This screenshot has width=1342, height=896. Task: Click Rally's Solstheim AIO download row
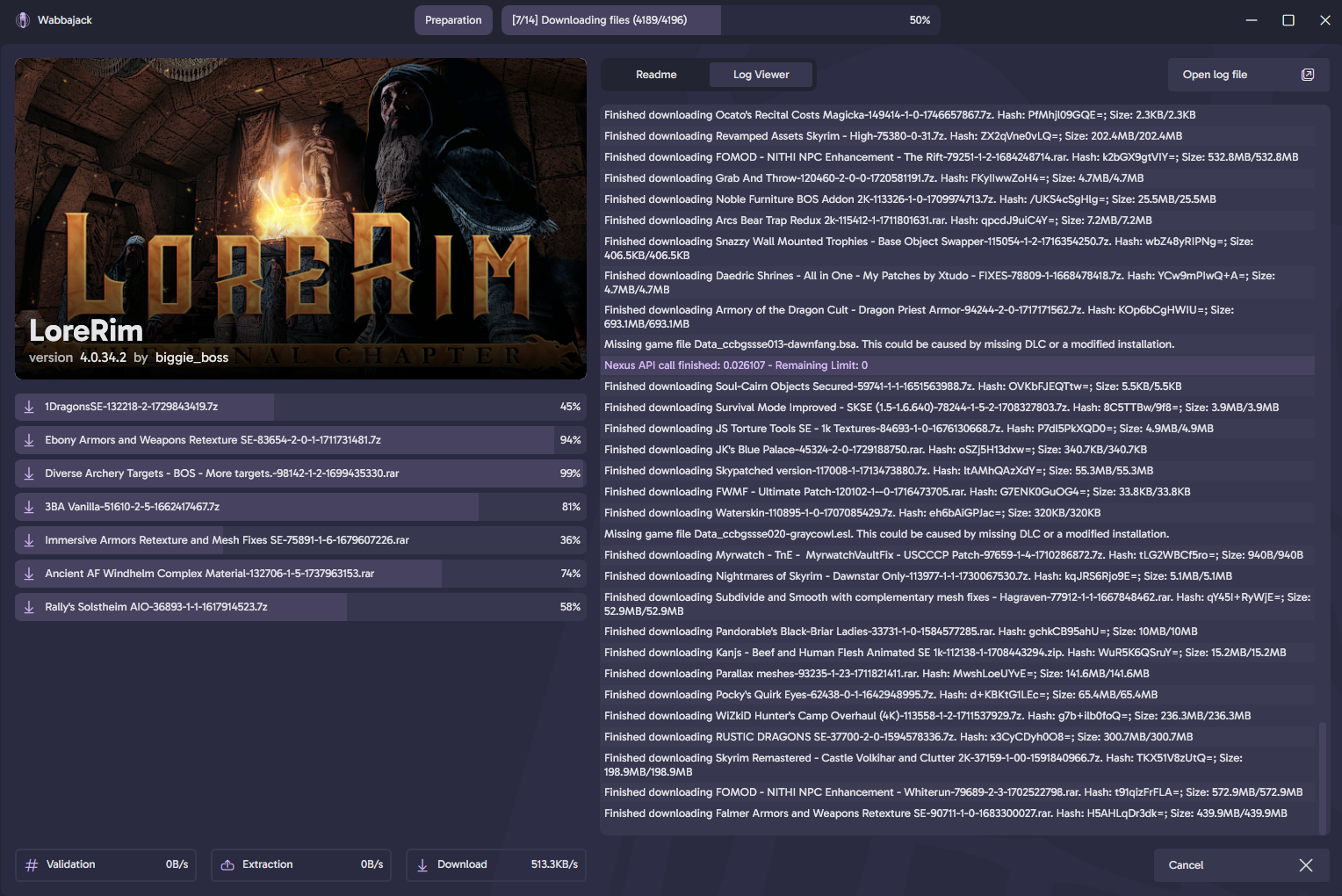[x=300, y=607]
